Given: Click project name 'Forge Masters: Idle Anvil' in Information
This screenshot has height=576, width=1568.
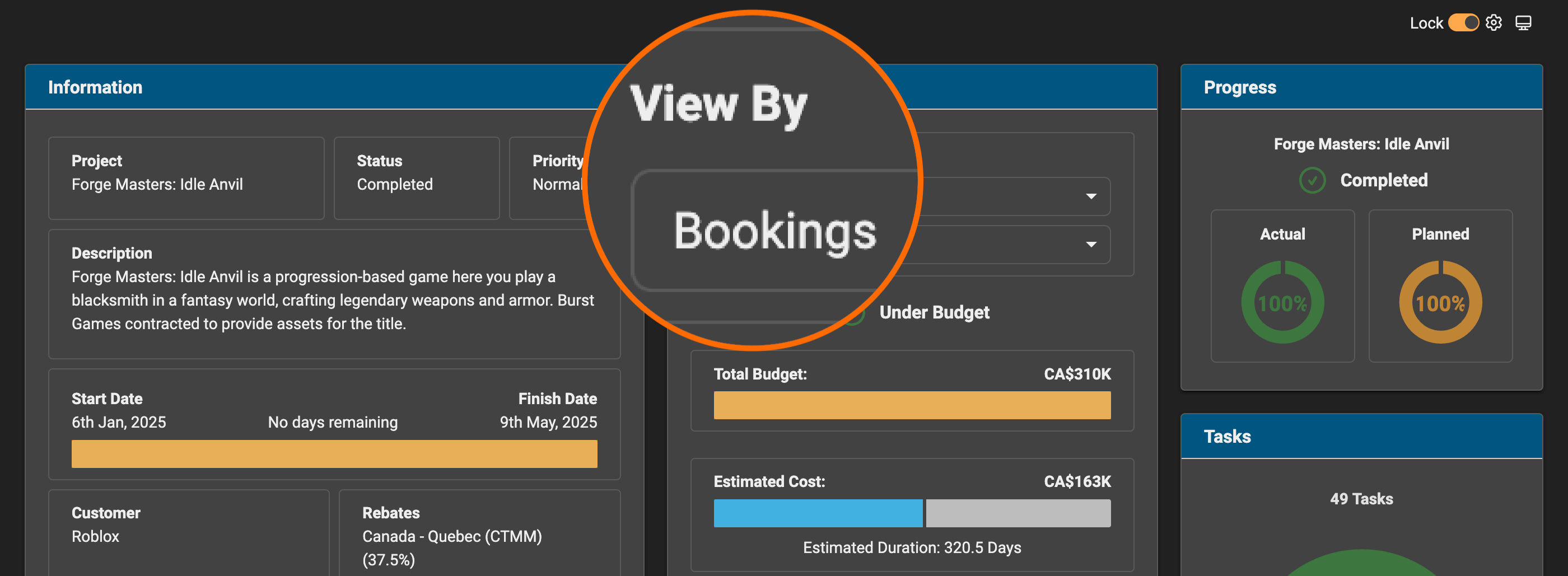Looking at the screenshot, I should pos(157,184).
